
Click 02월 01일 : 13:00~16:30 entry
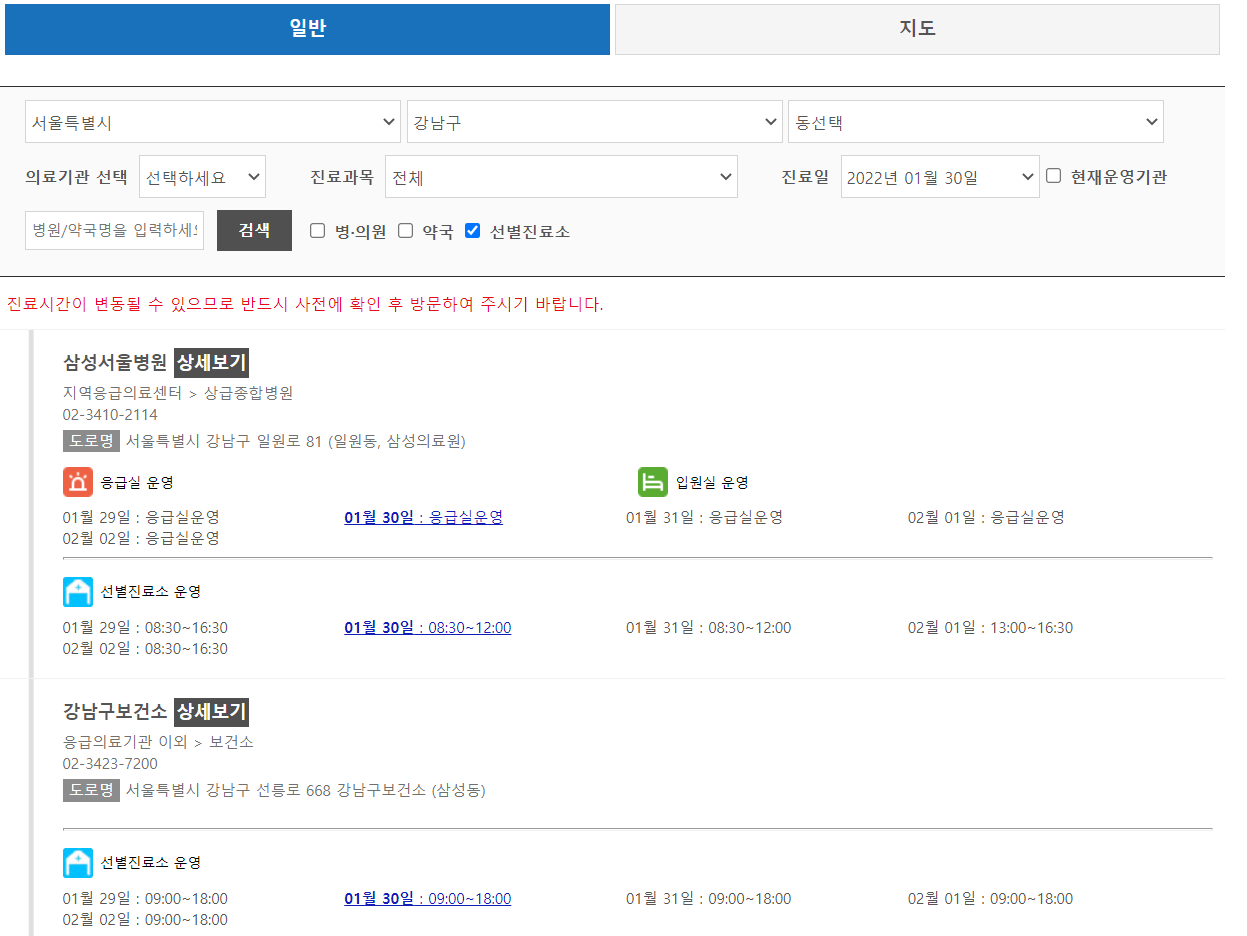(990, 628)
